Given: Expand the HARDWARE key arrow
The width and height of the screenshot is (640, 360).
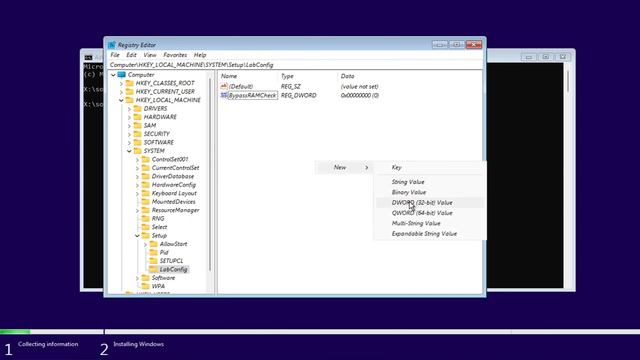Looking at the screenshot, I should (x=129, y=117).
